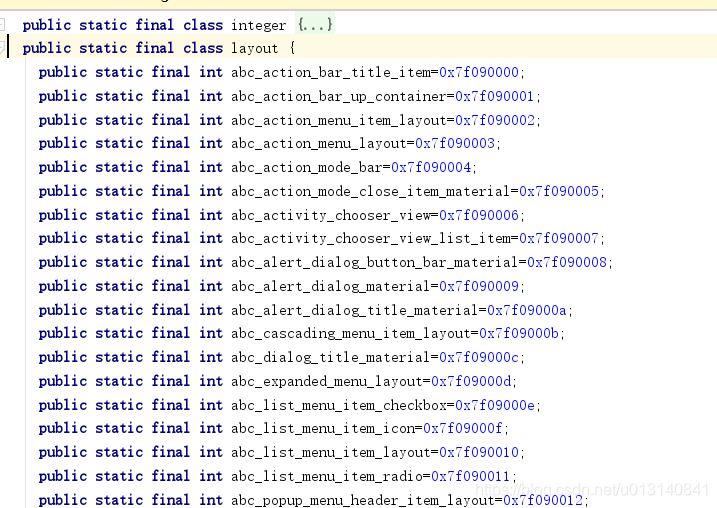The height and width of the screenshot is (508, 717).
Task: Click value 0x7f090008
Action: point(567,262)
